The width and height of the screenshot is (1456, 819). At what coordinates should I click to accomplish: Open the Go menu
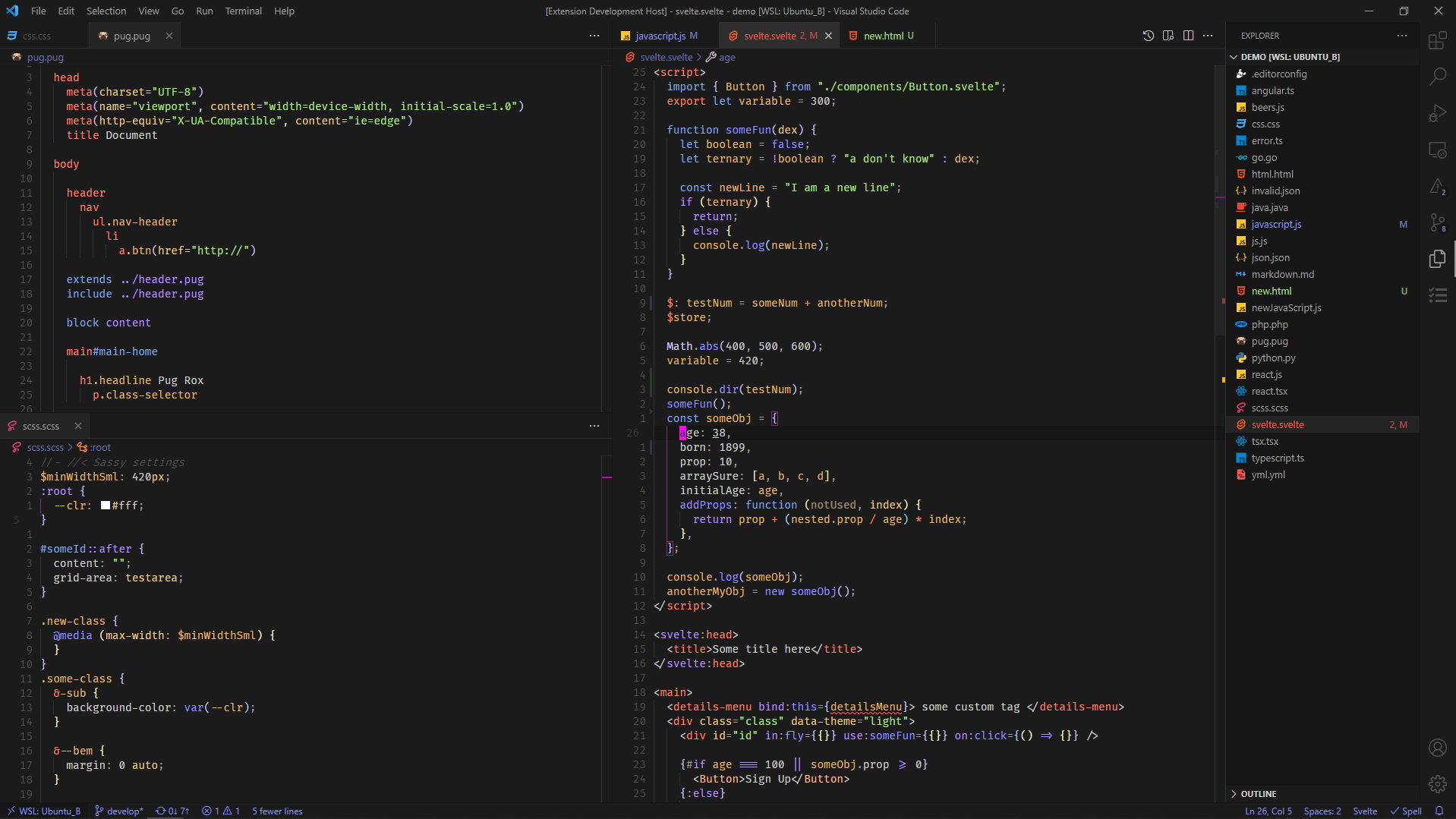178,11
